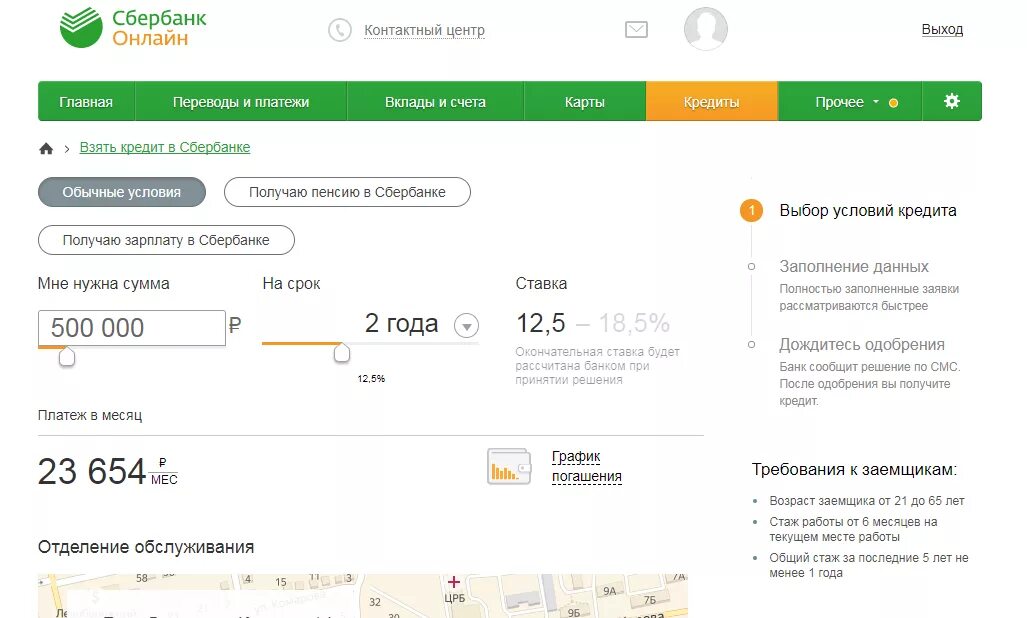
Task: Click the Дождитесь одобрения step heading
Action: (x=862, y=344)
